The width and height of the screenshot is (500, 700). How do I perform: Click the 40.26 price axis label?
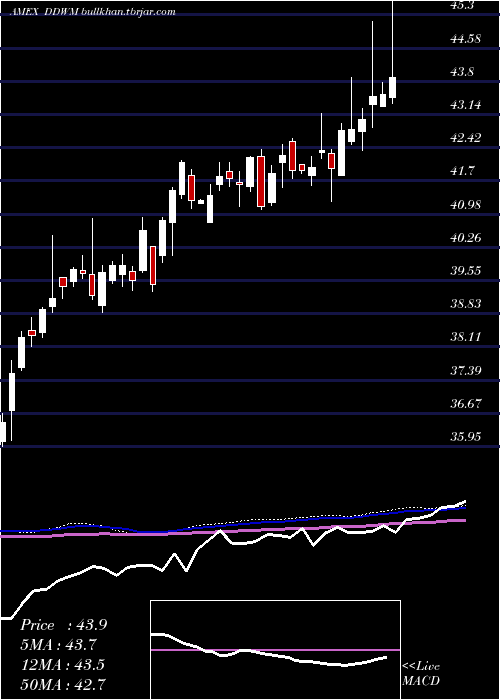click(466, 238)
